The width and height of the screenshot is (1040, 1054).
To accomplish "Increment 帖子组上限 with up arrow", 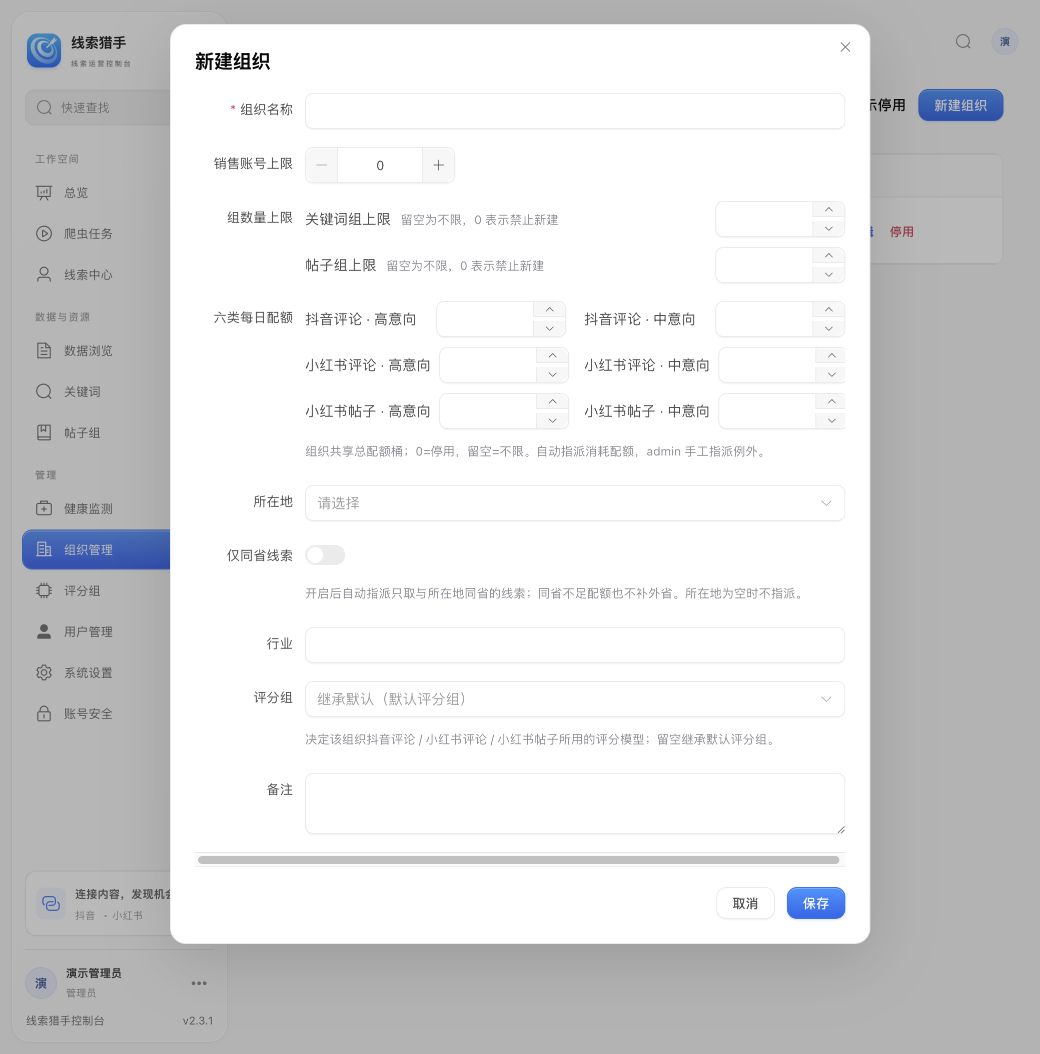I will click(x=828, y=255).
